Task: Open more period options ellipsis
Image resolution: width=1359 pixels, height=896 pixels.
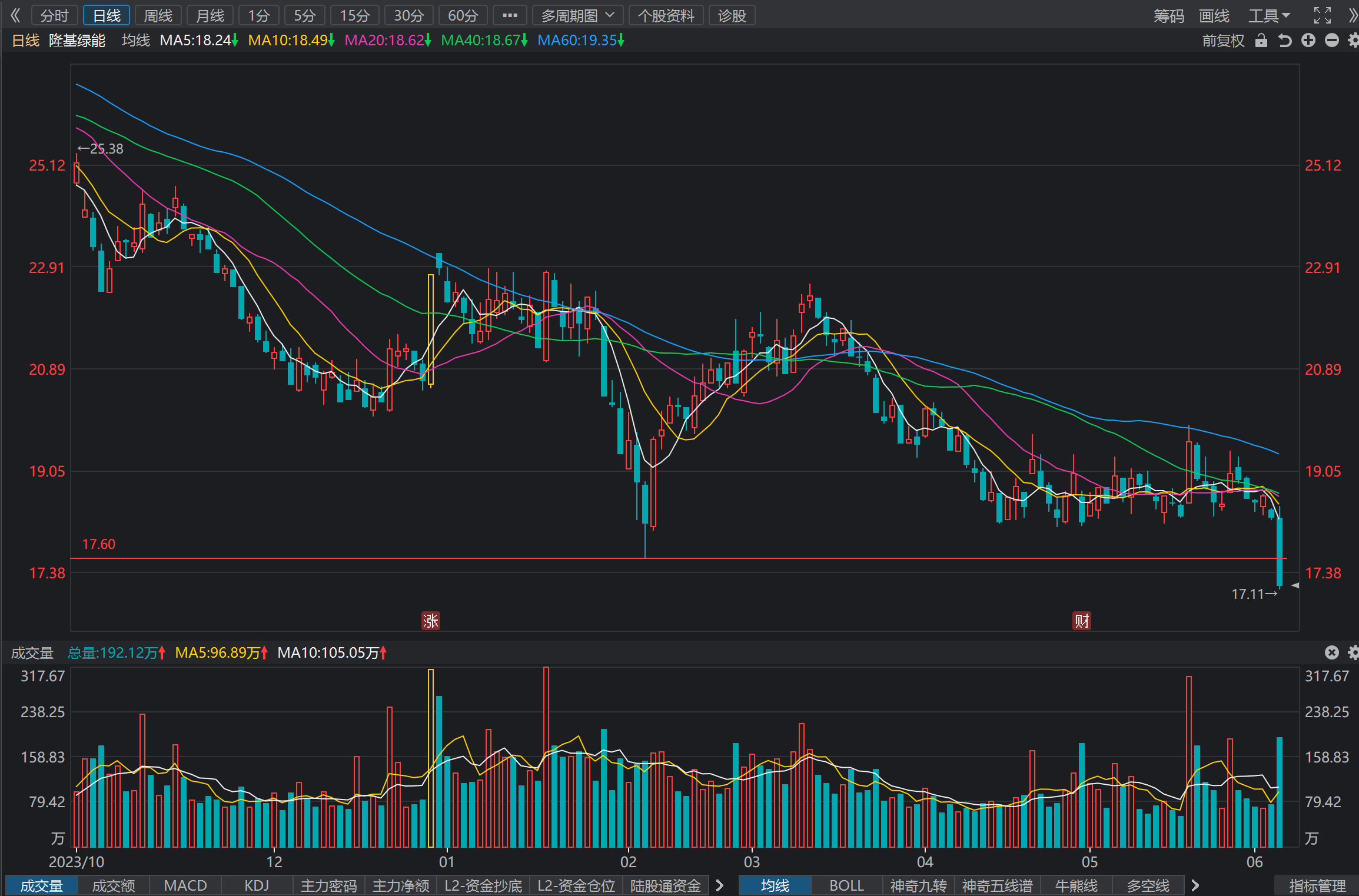Action: [x=510, y=15]
